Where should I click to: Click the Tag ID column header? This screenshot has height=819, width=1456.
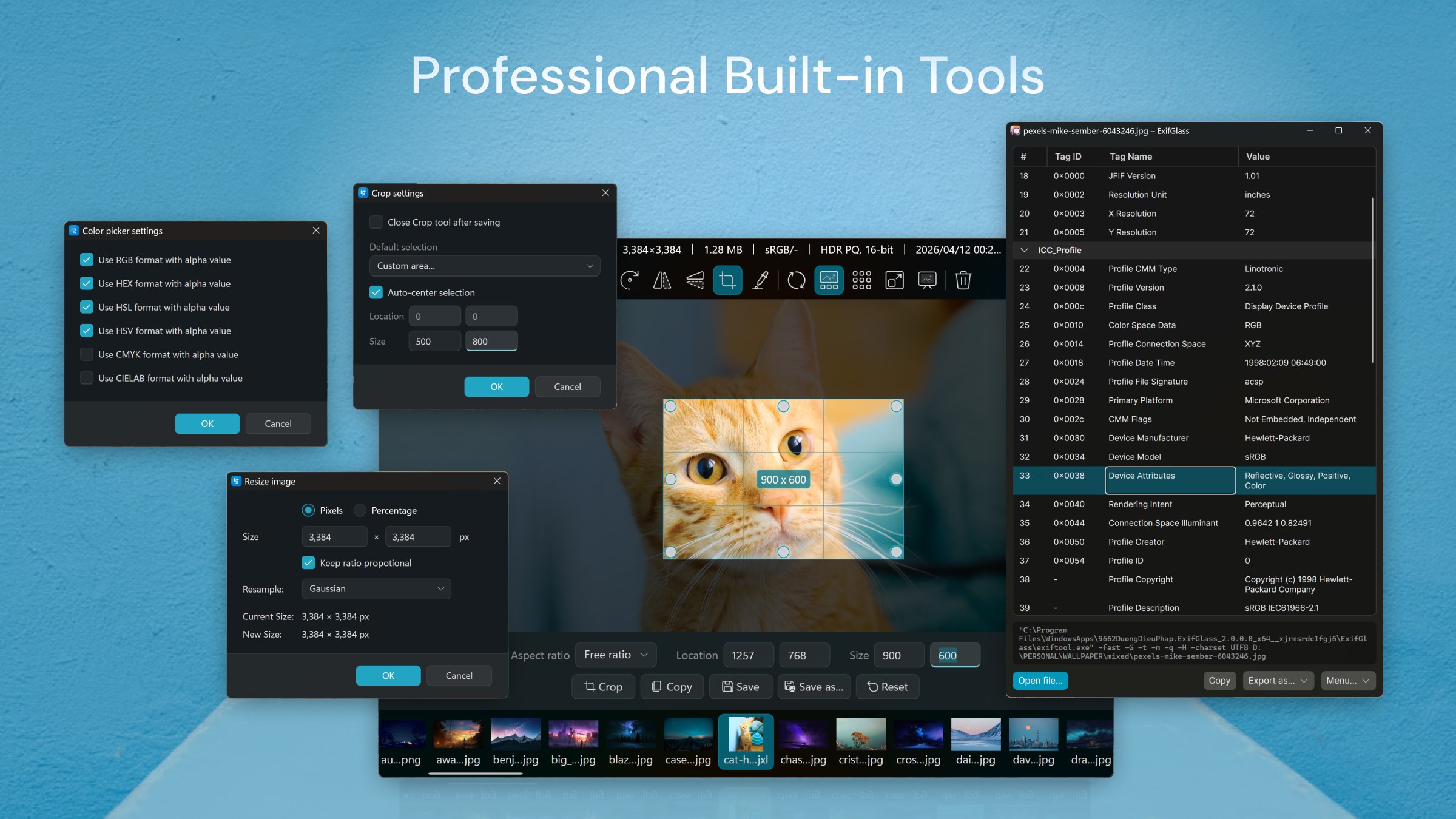pyautogui.click(x=1074, y=157)
